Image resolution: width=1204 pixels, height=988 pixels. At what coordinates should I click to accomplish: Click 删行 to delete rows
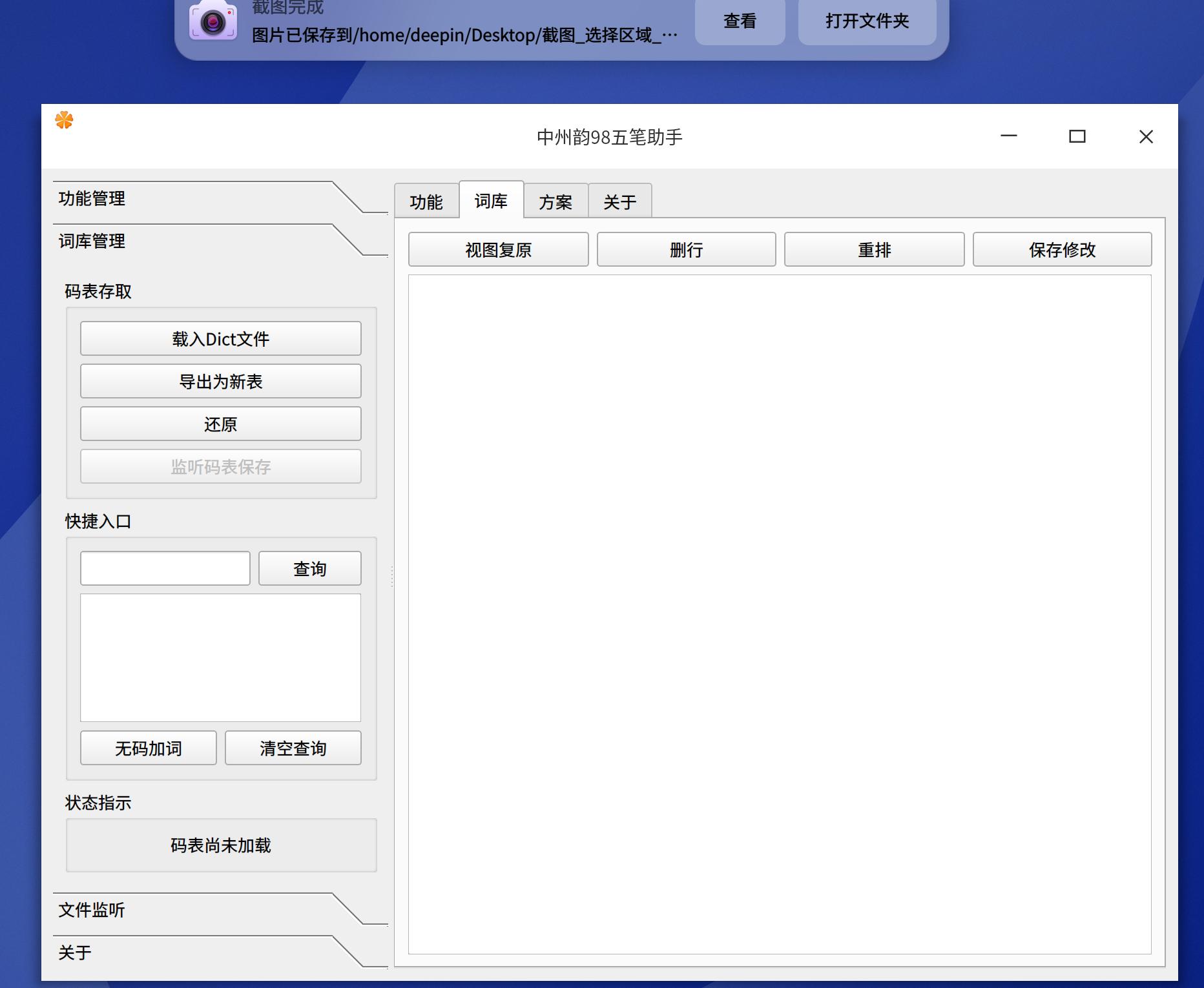click(687, 249)
